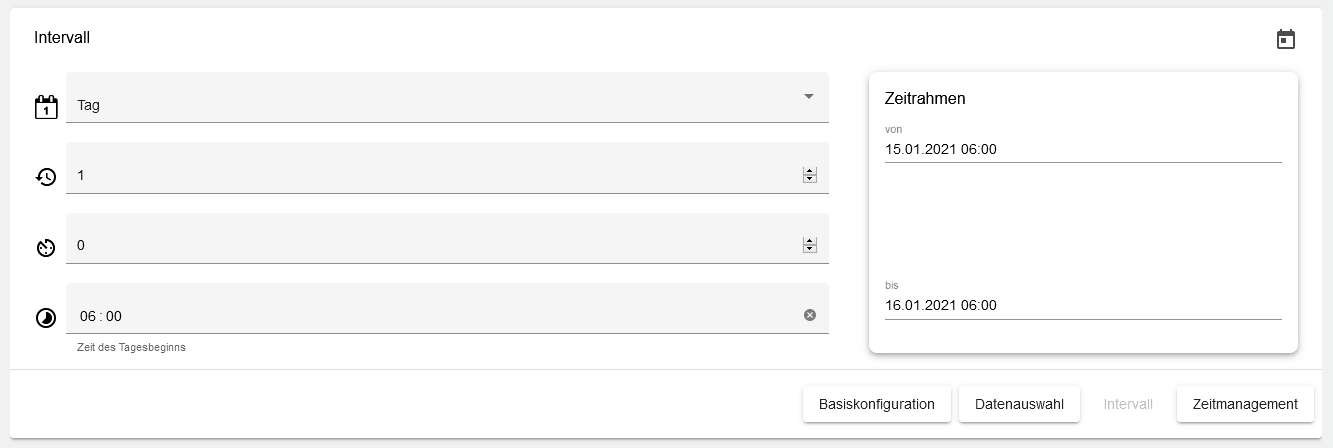The width and height of the screenshot is (1333, 448).
Task: Switch to the Datenauswahl step
Action: pyautogui.click(x=1019, y=404)
